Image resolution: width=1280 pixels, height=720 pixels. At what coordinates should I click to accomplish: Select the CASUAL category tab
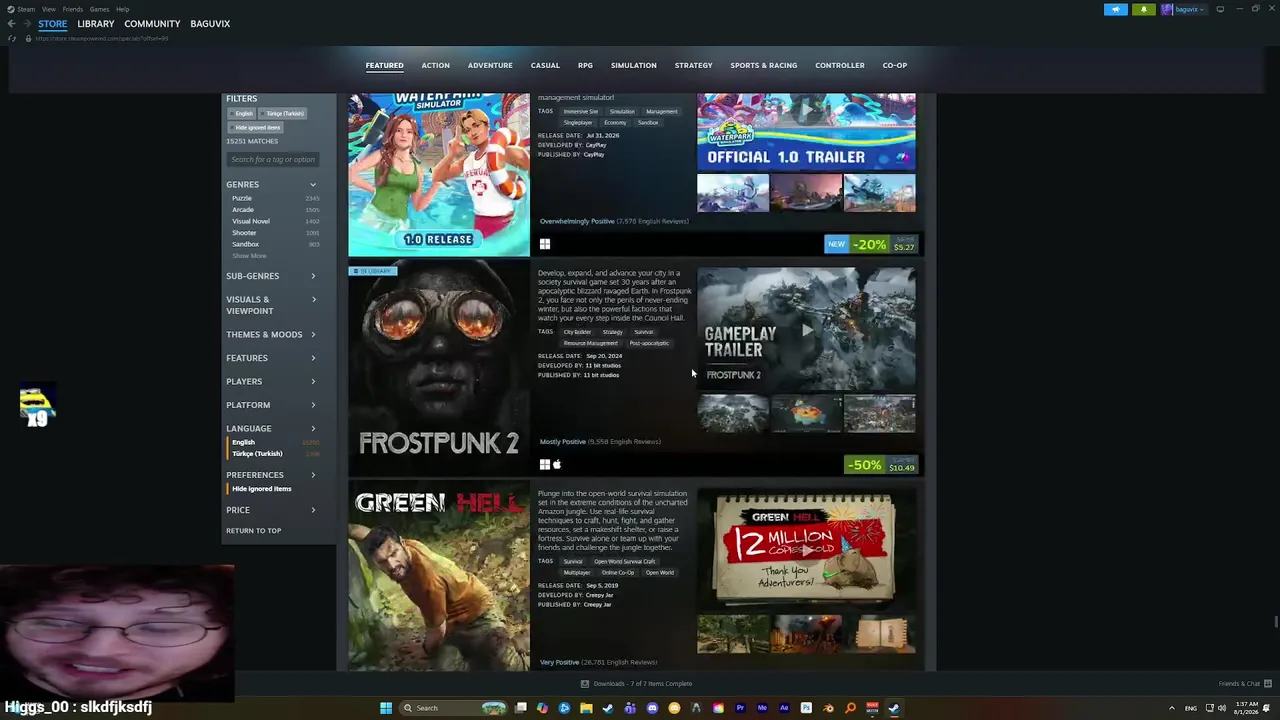(545, 65)
